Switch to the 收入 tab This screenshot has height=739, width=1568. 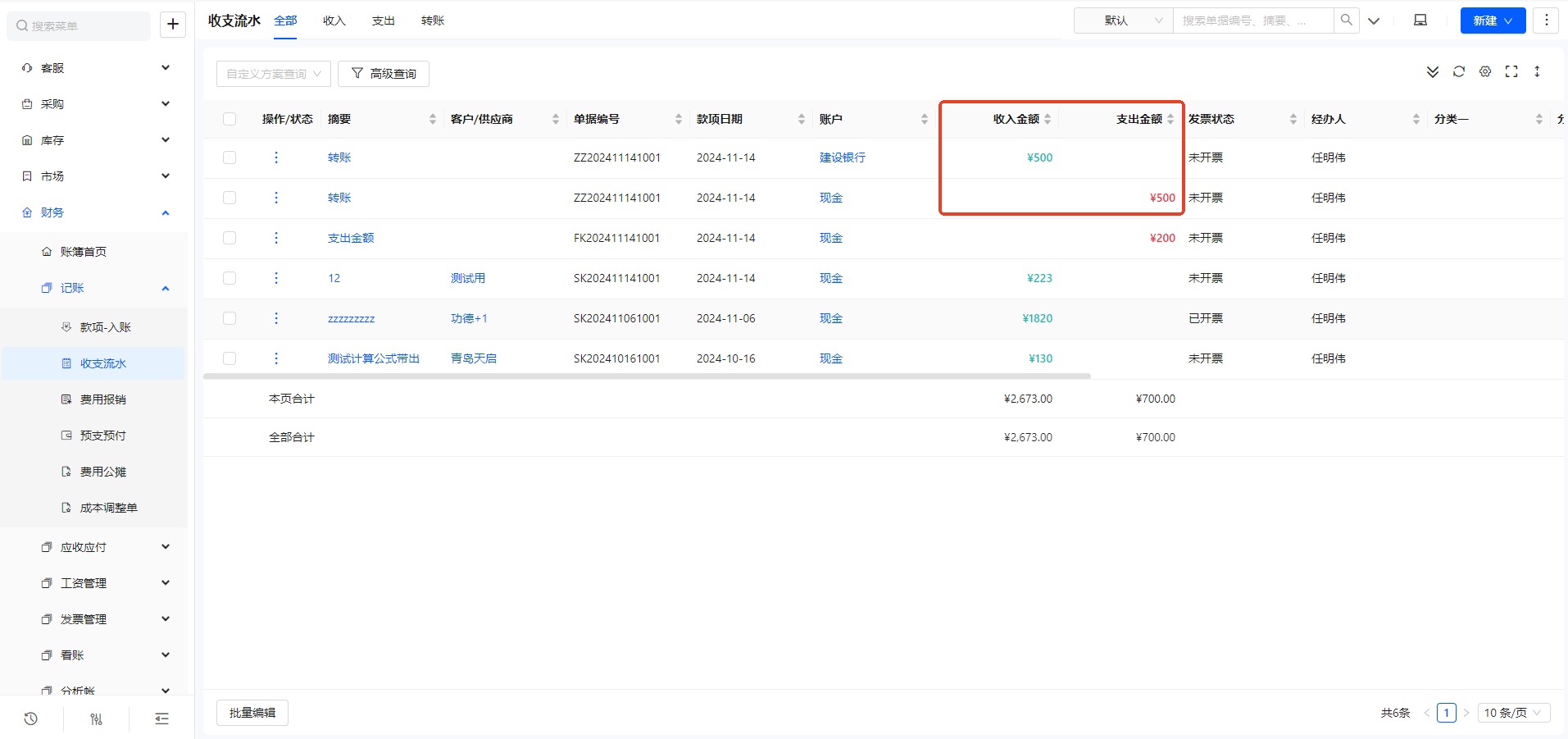point(334,21)
